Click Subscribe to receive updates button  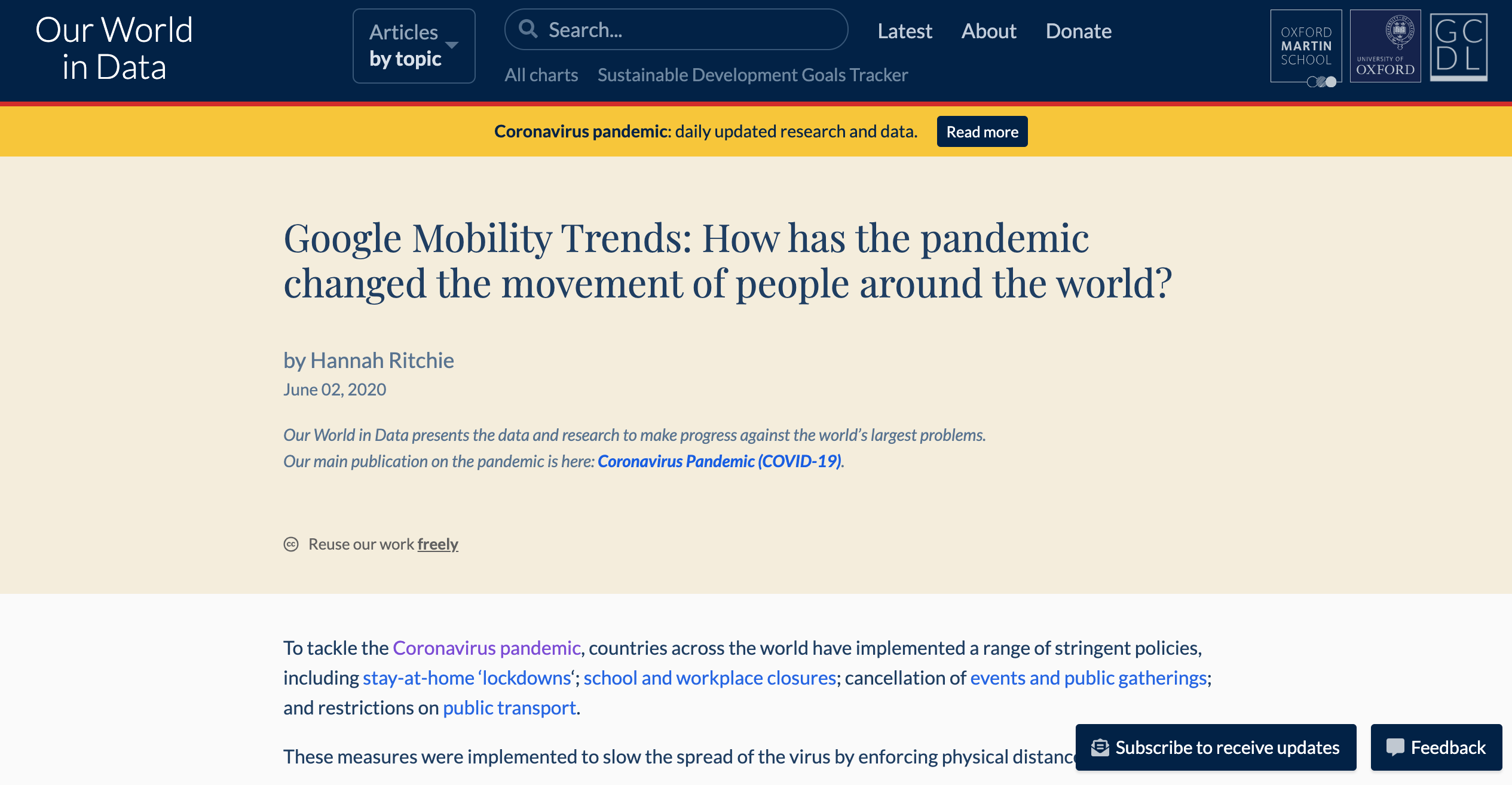coord(1216,747)
